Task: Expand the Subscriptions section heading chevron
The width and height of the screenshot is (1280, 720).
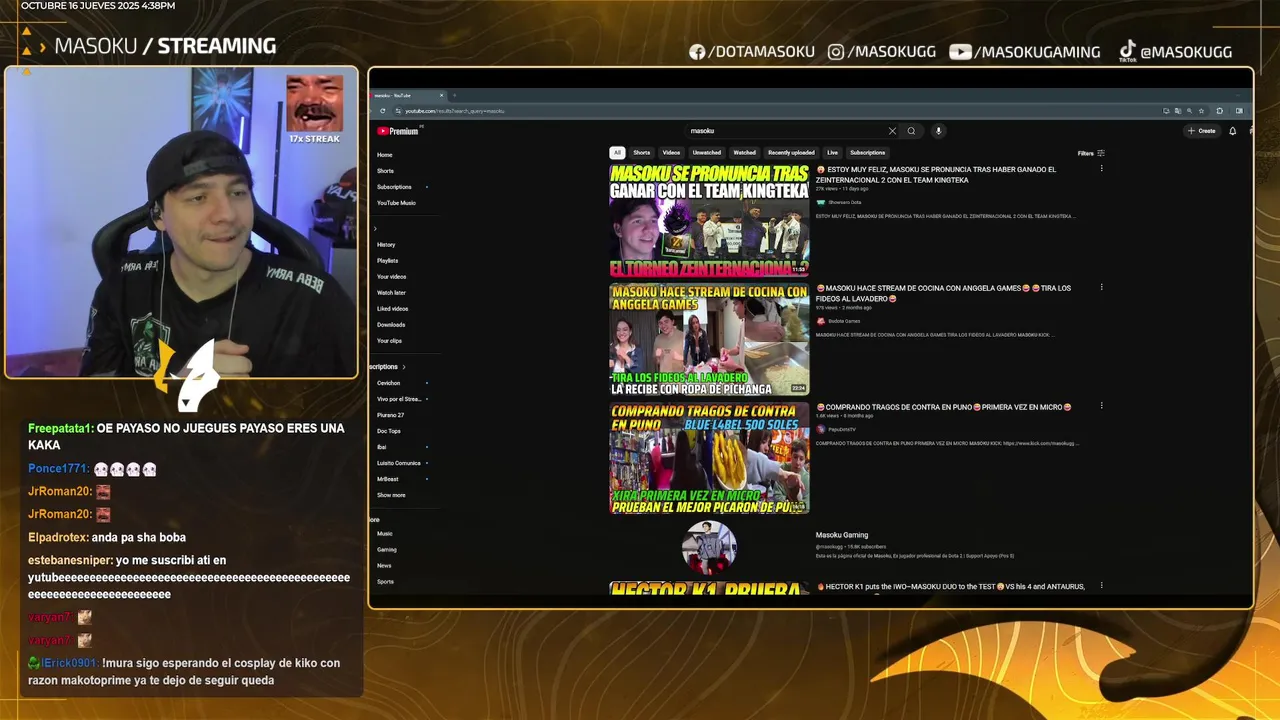Action: coord(403,367)
